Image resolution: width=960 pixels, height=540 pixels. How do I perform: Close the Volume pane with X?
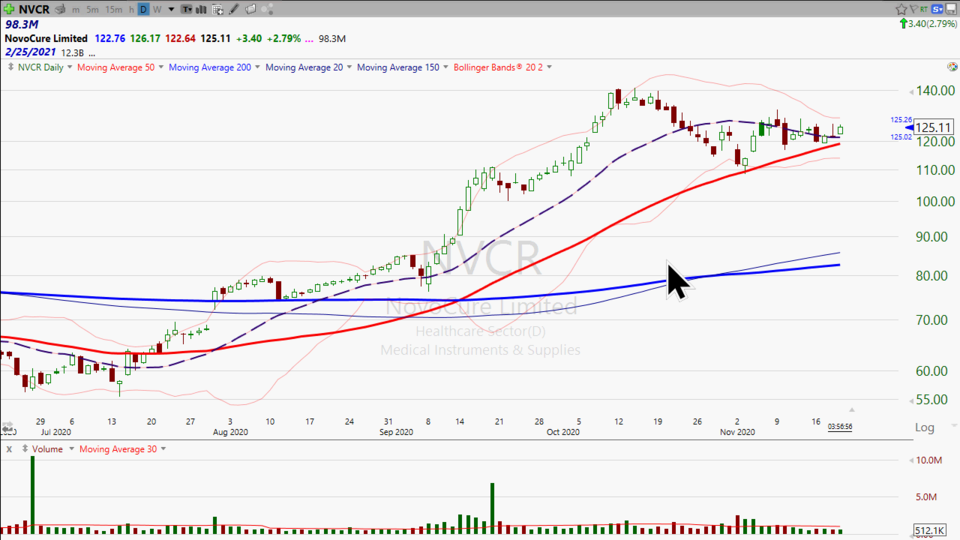pos(9,449)
